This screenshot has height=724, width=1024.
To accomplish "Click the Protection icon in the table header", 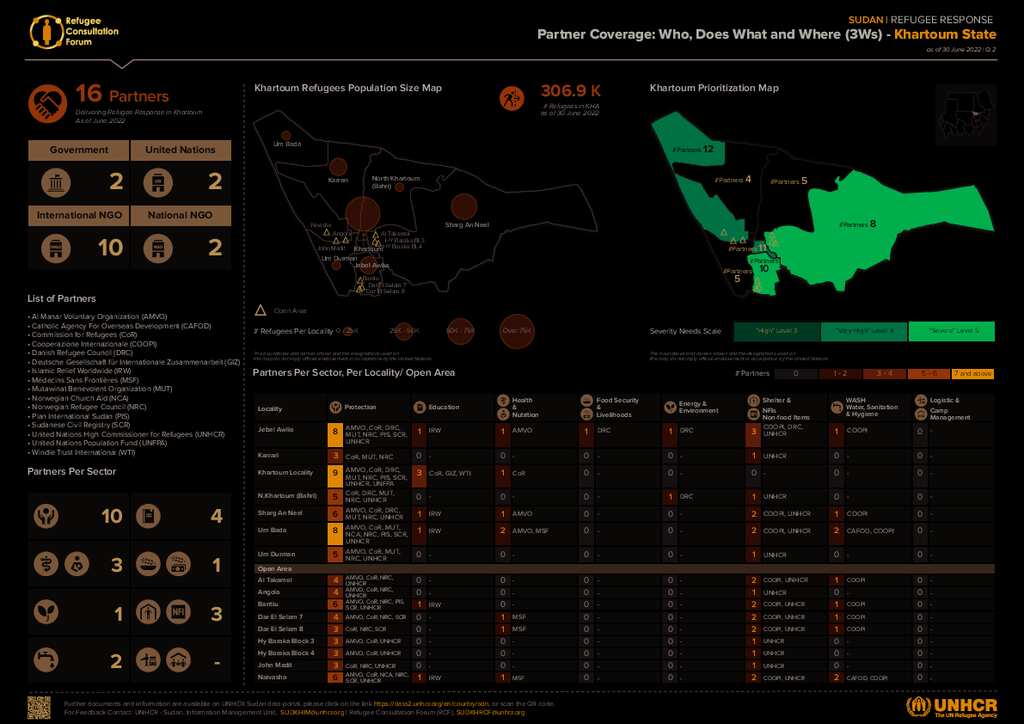I will coord(336,407).
